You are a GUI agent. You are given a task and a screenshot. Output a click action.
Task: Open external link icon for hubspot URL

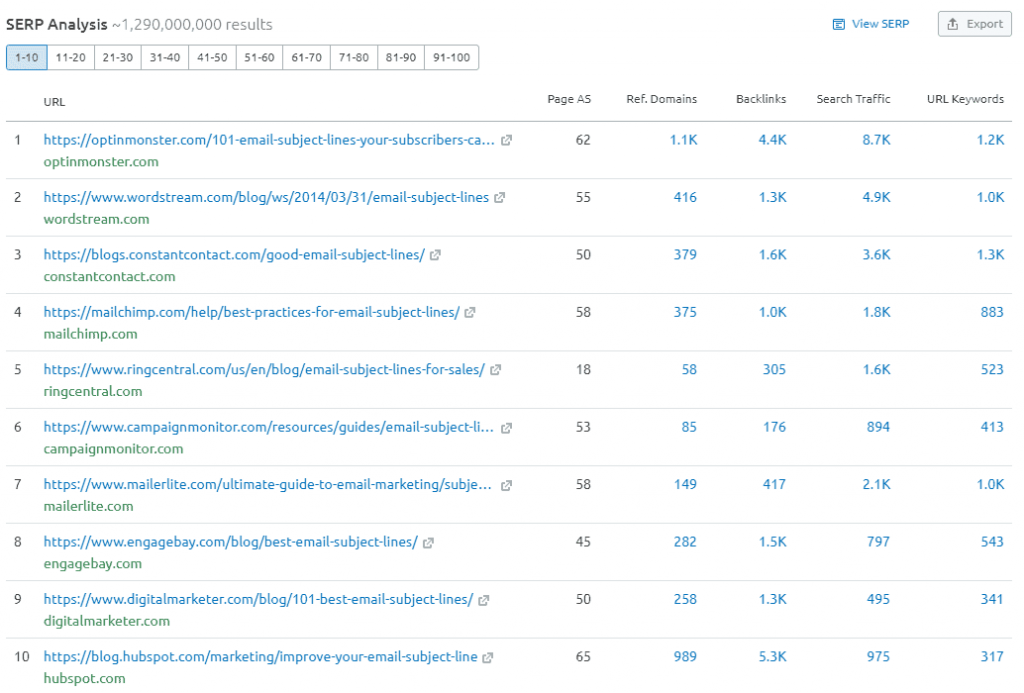(x=488, y=658)
